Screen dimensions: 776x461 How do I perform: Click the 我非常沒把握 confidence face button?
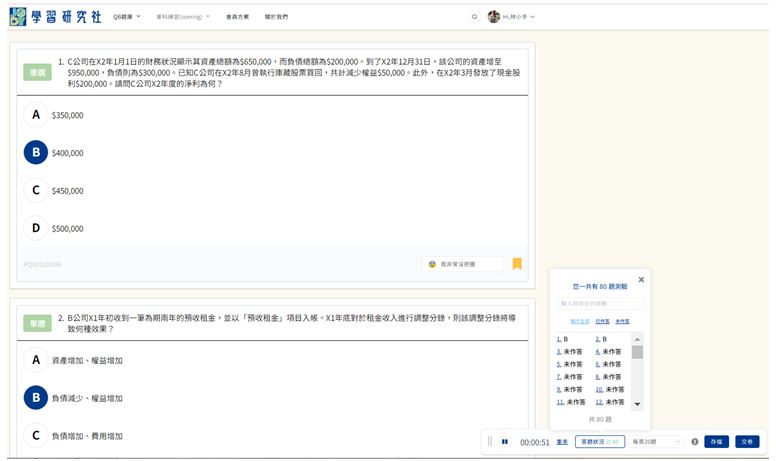[461, 264]
